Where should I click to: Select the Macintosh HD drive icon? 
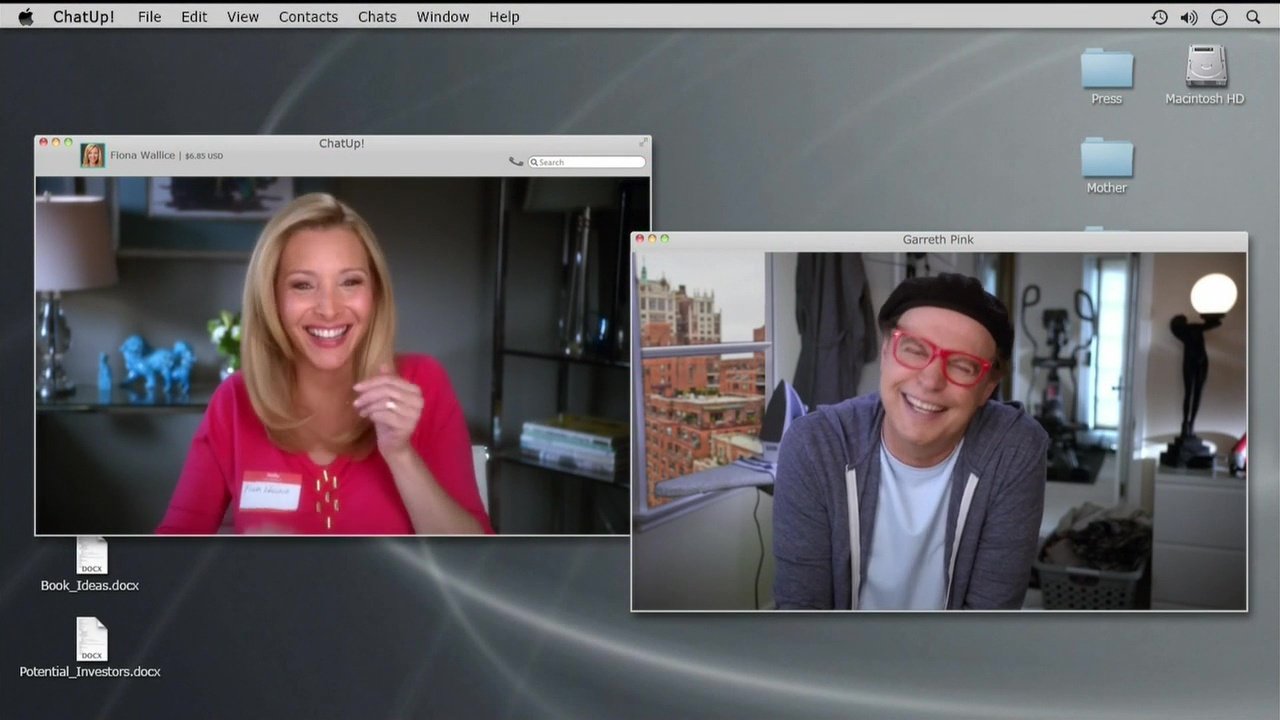(x=1206, y=68)
